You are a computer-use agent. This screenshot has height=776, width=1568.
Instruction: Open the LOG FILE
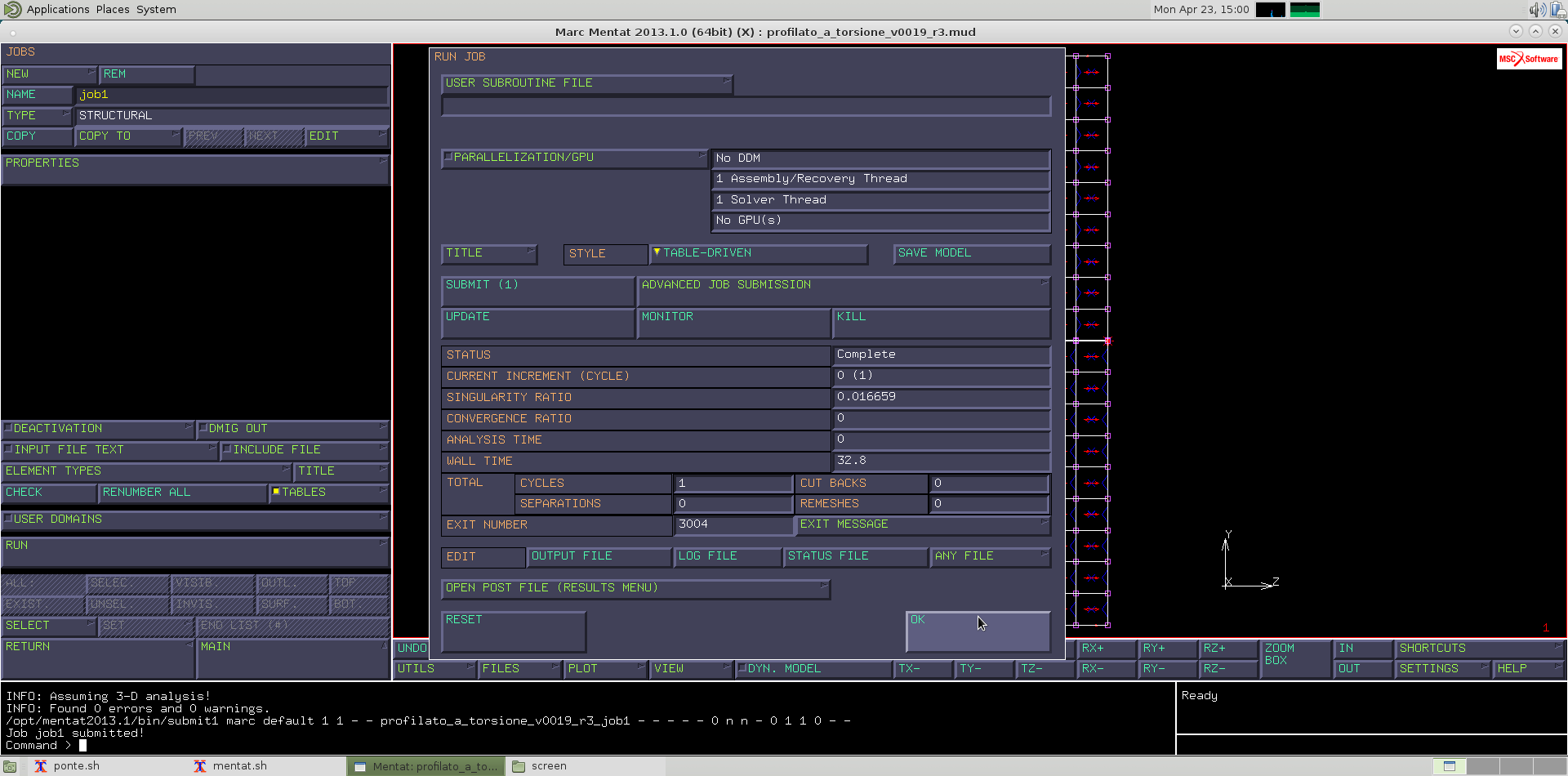coord(728,556)
